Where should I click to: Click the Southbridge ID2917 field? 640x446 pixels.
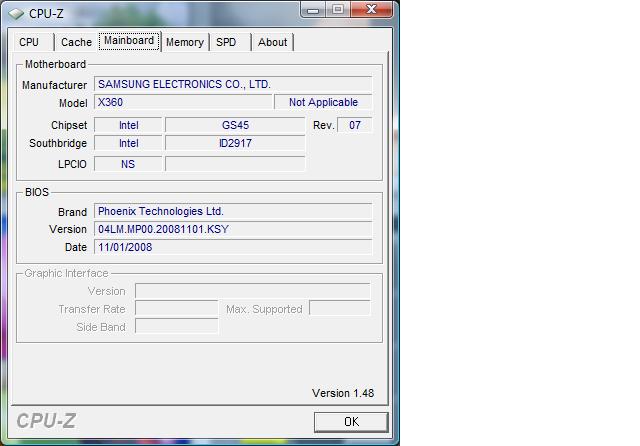tap(235, 143)
